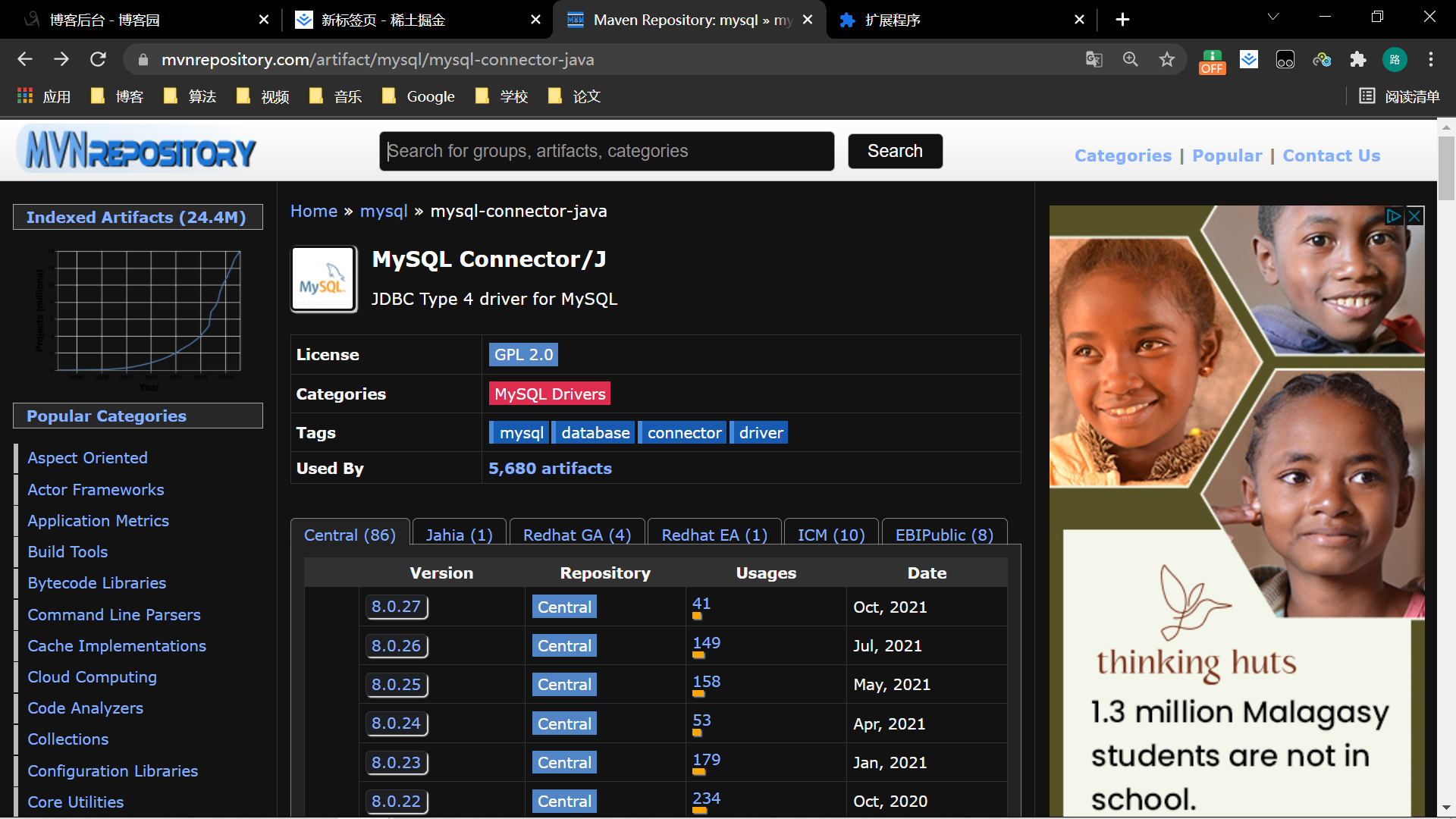The height and width of the screenshot is (819, 1456).
Task: Open the tab search dropdown chevron
Action: pos(1273,17)
